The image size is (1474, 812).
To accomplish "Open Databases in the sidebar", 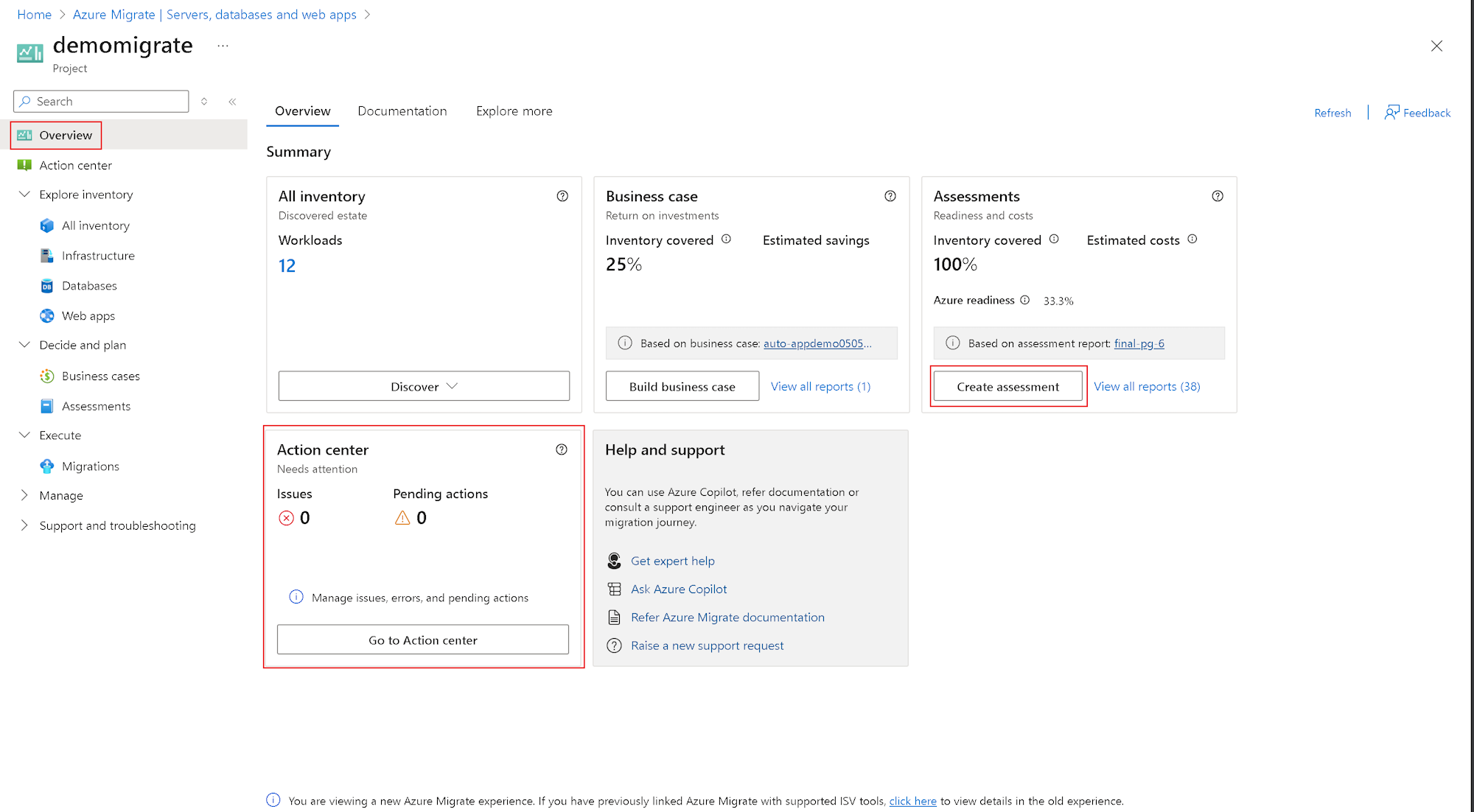I will (89, 286).
